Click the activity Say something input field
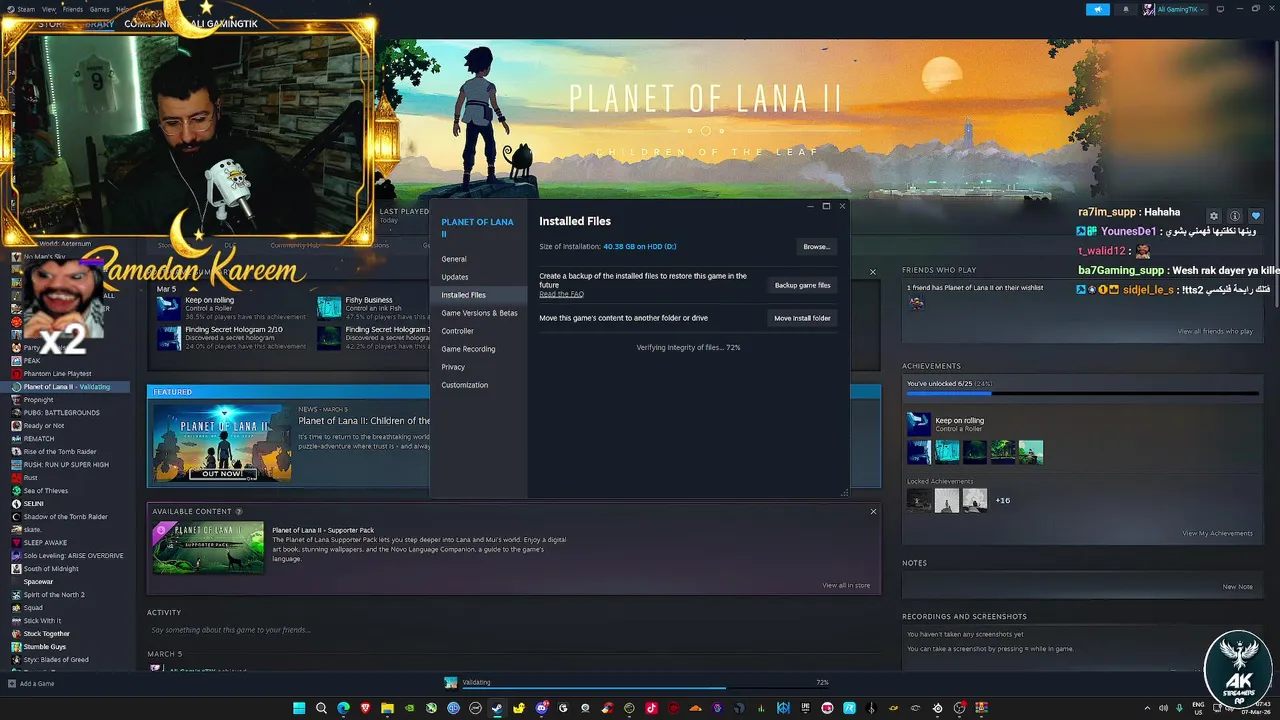This screenshot has height=720, width=1280. pos(514,630)
